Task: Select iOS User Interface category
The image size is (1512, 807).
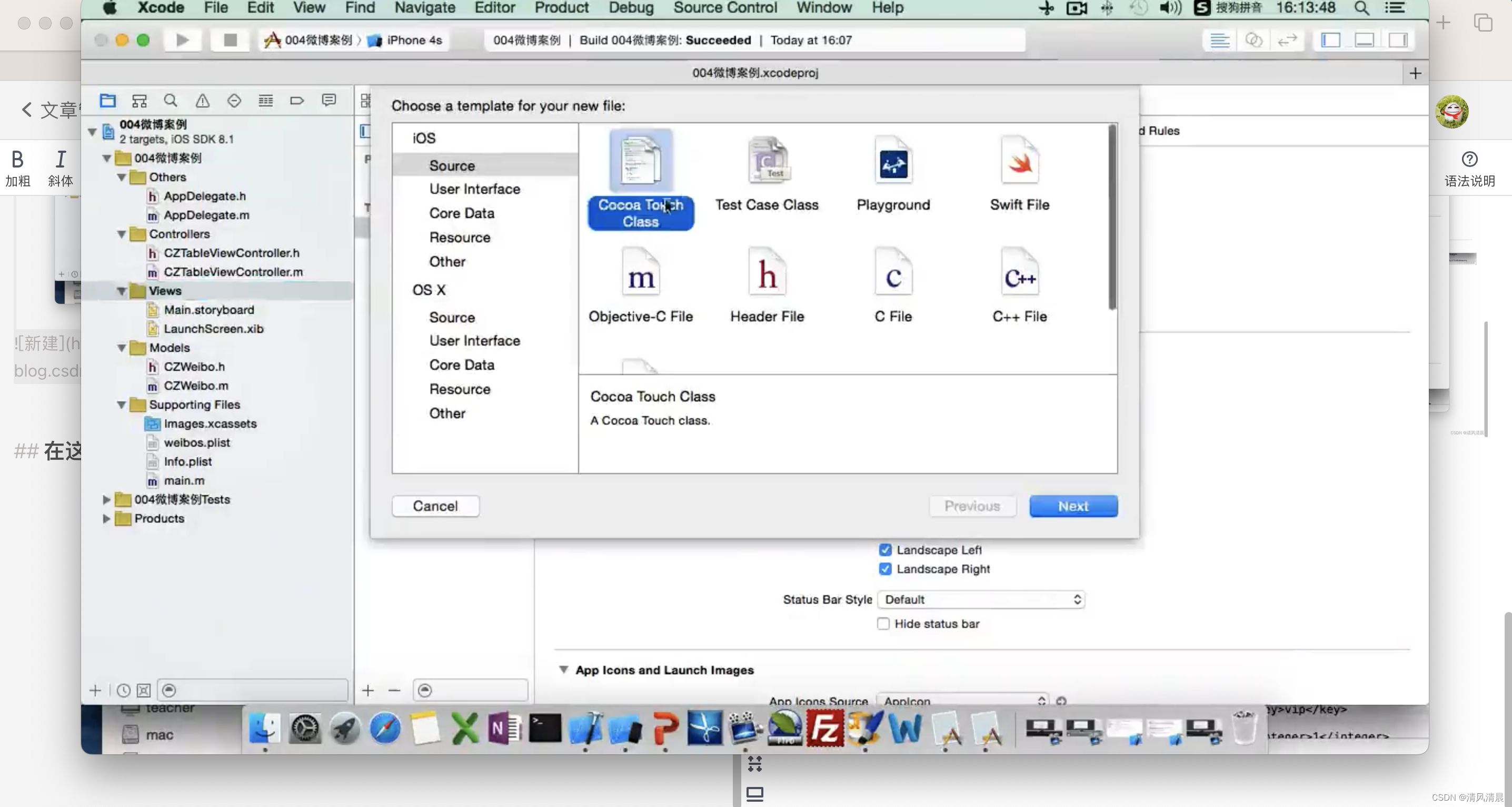Action: [x=474, y=189]
